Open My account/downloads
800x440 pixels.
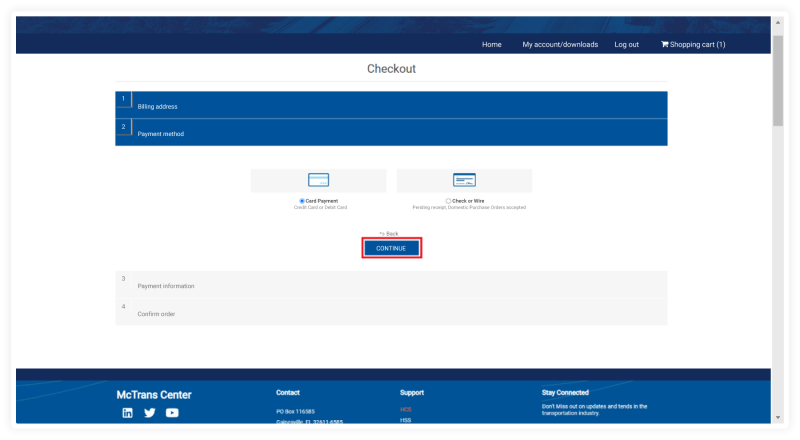click(x=560, y=45)
